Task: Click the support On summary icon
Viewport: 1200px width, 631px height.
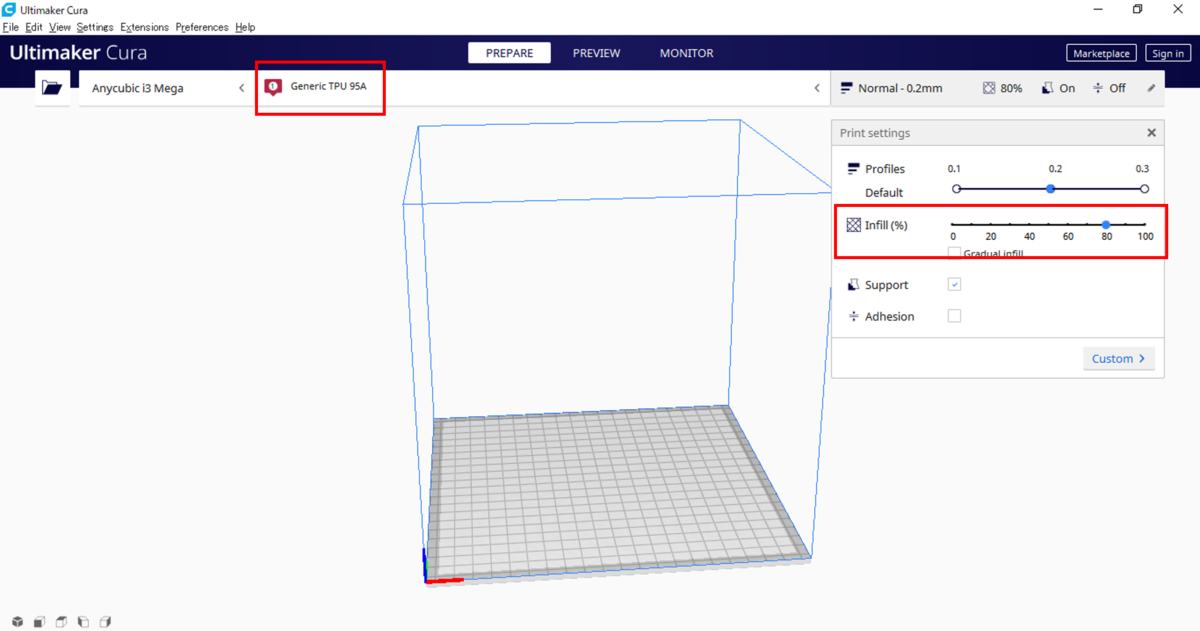Action: [1047, 88]
